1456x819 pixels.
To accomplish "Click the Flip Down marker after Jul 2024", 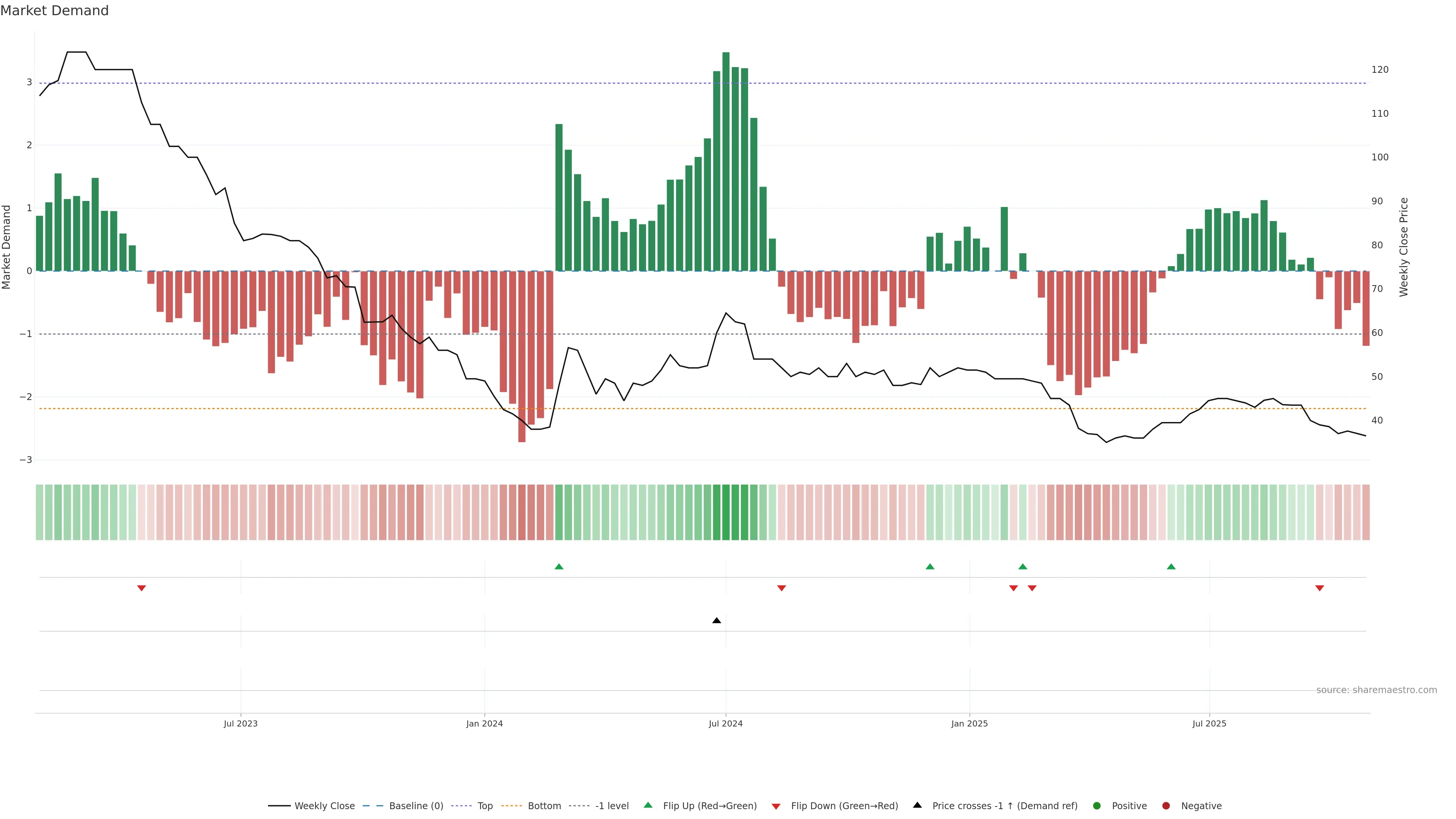I will tap(781, 588).
